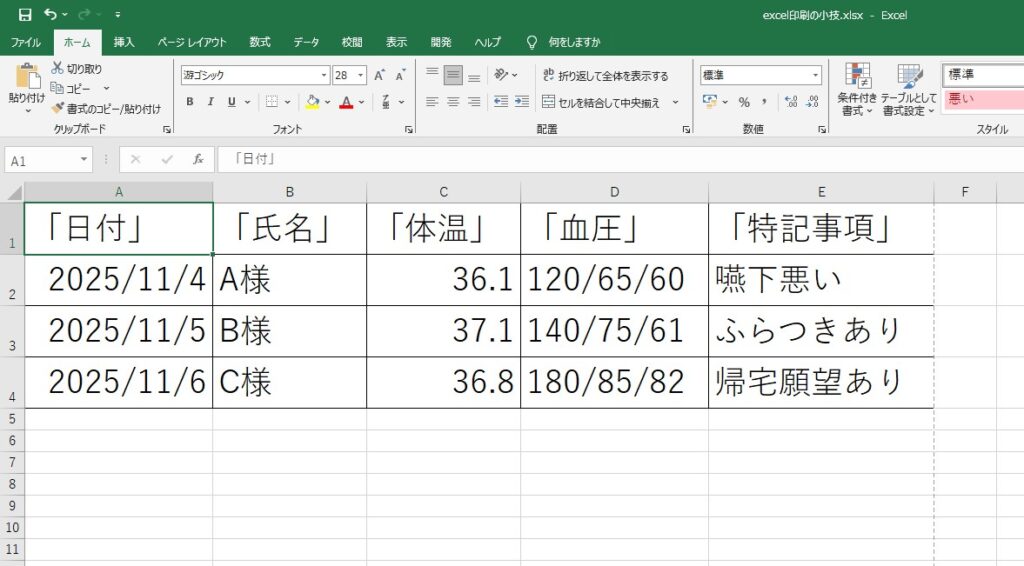Image resolution: width=1024 pixels, height=566 pixels.
Task: Apply the yellow fill color bucket
Action: click(312, 102)
